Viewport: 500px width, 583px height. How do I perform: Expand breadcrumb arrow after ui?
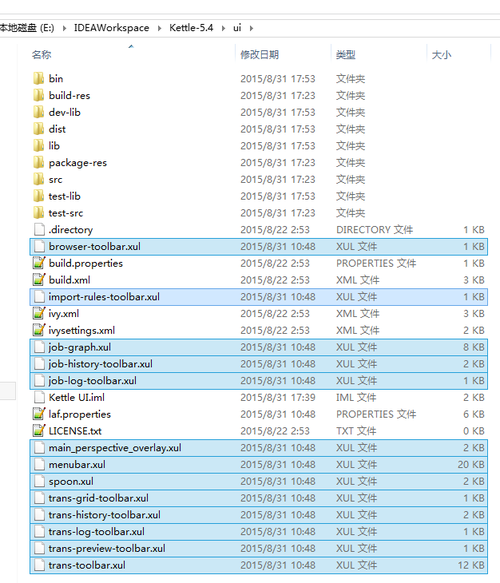(252, 28)
